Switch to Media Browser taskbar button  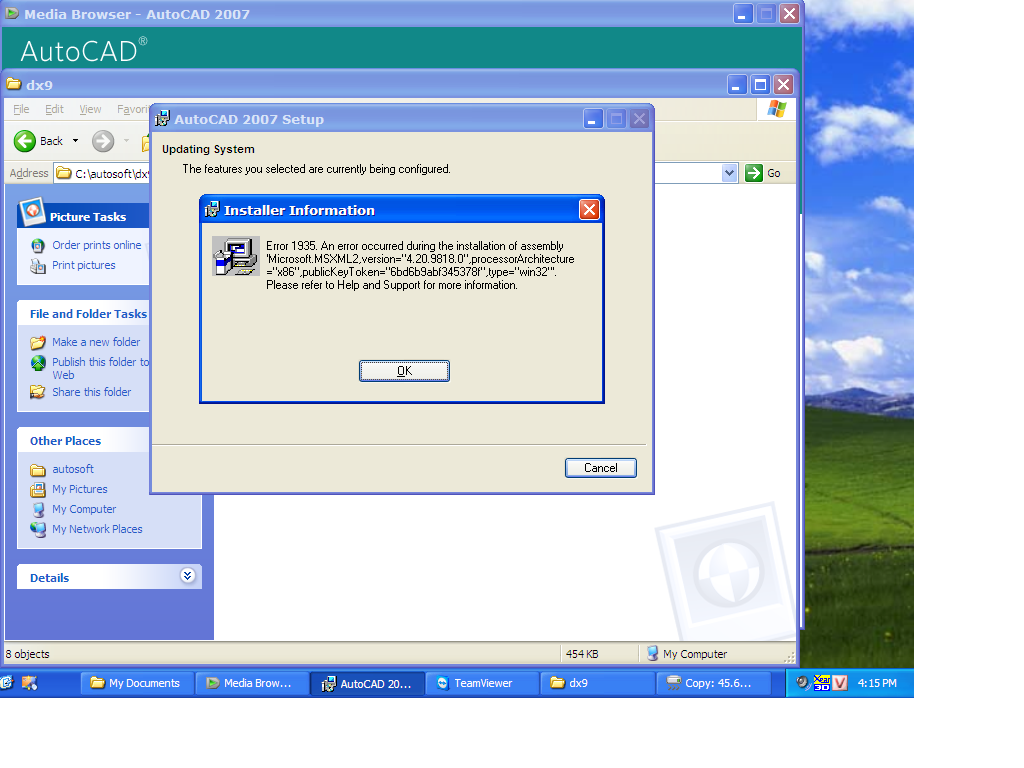[x=252, y=683]
